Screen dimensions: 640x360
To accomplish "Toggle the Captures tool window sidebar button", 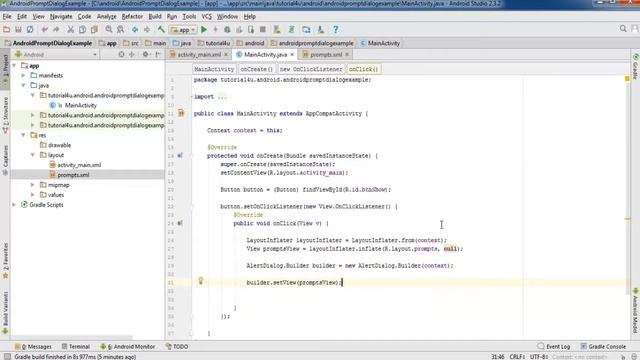I will click(x=5, y=160).
